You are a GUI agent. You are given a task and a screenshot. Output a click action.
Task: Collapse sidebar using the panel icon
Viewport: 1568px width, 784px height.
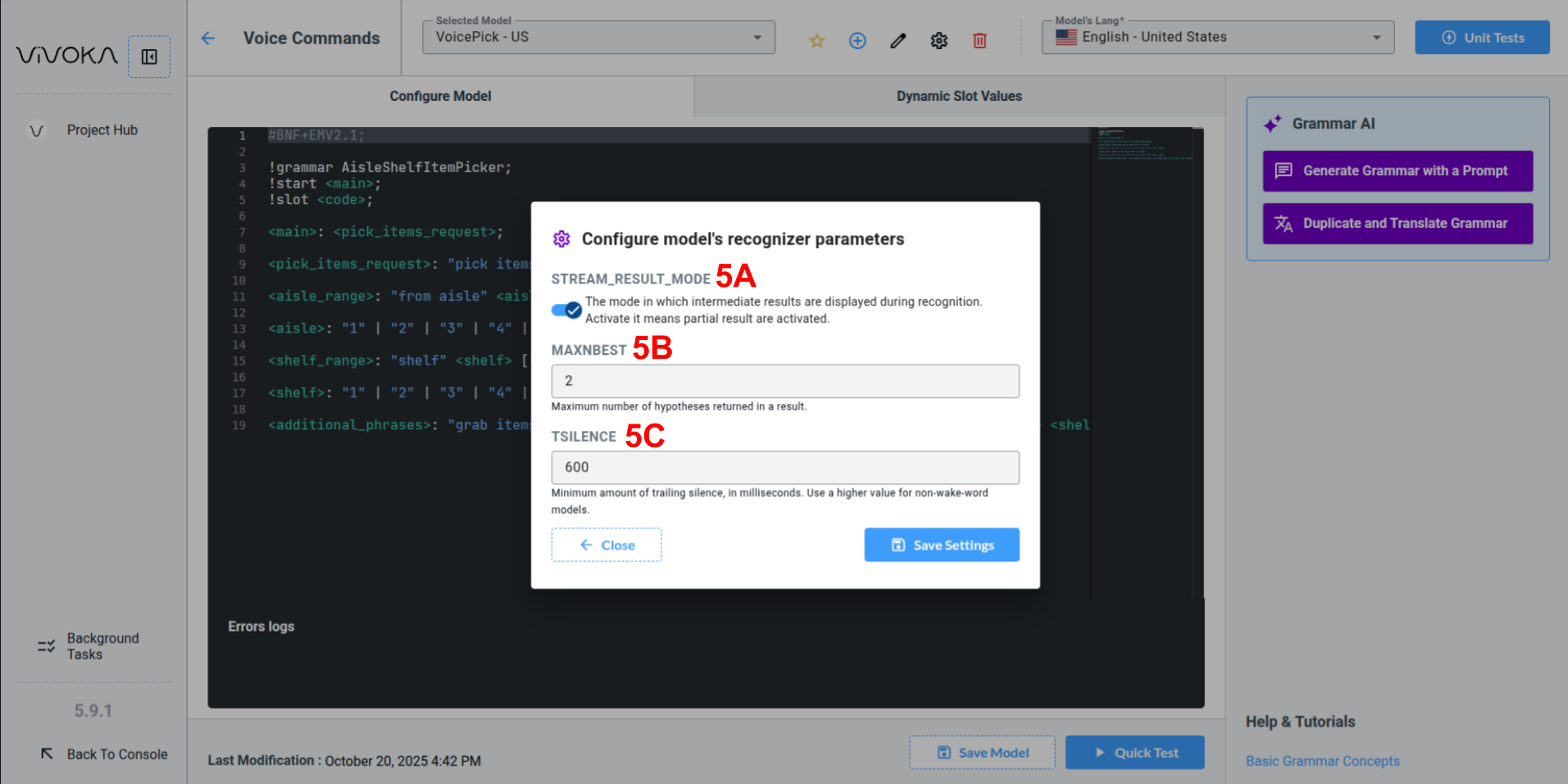pos(149,57)
